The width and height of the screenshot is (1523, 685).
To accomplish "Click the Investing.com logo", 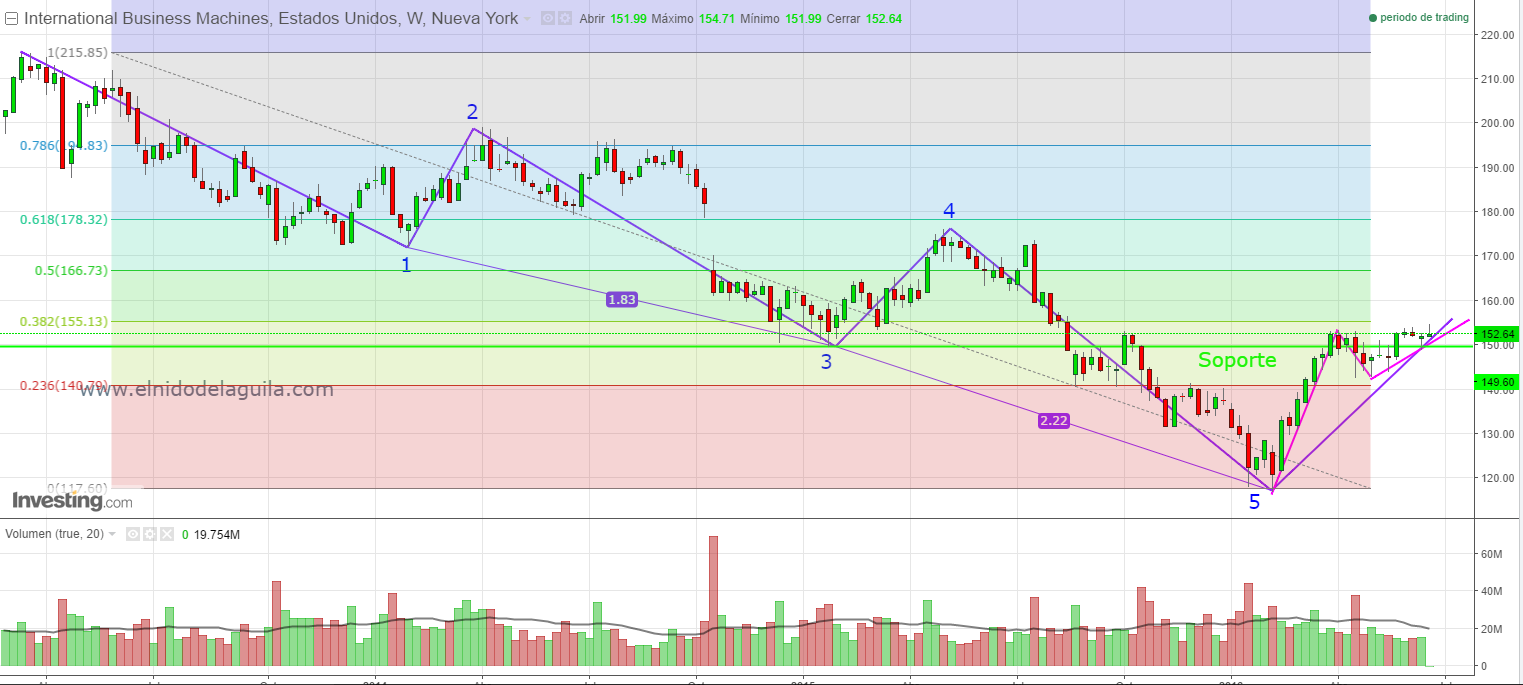I will (x=71, y=500).
